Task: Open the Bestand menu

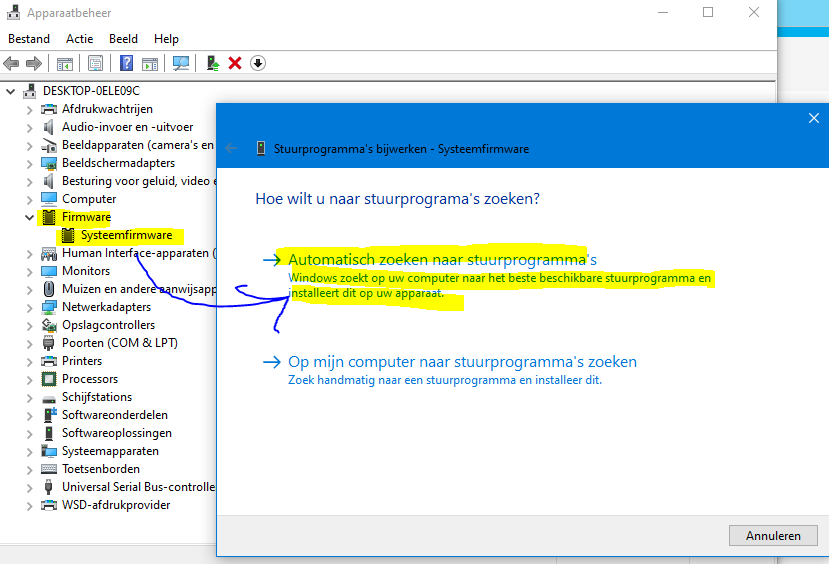Action: [29, 39]
